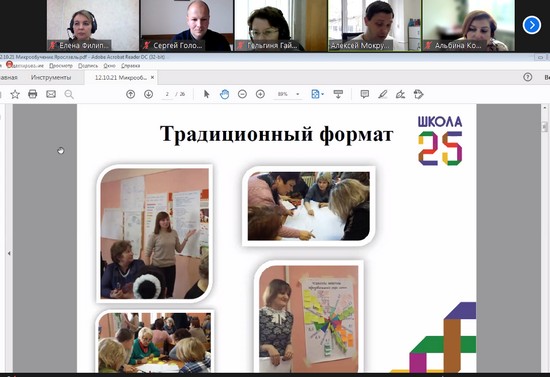Zoom in with plus button
This screenshot has width=550, height=377.
[x=260, y=94]
